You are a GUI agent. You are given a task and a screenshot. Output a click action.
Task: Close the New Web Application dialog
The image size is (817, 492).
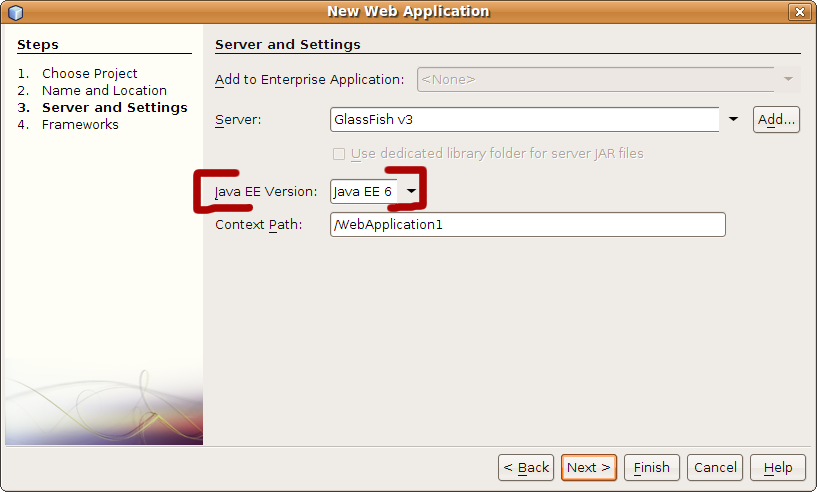tap(799, 11)
